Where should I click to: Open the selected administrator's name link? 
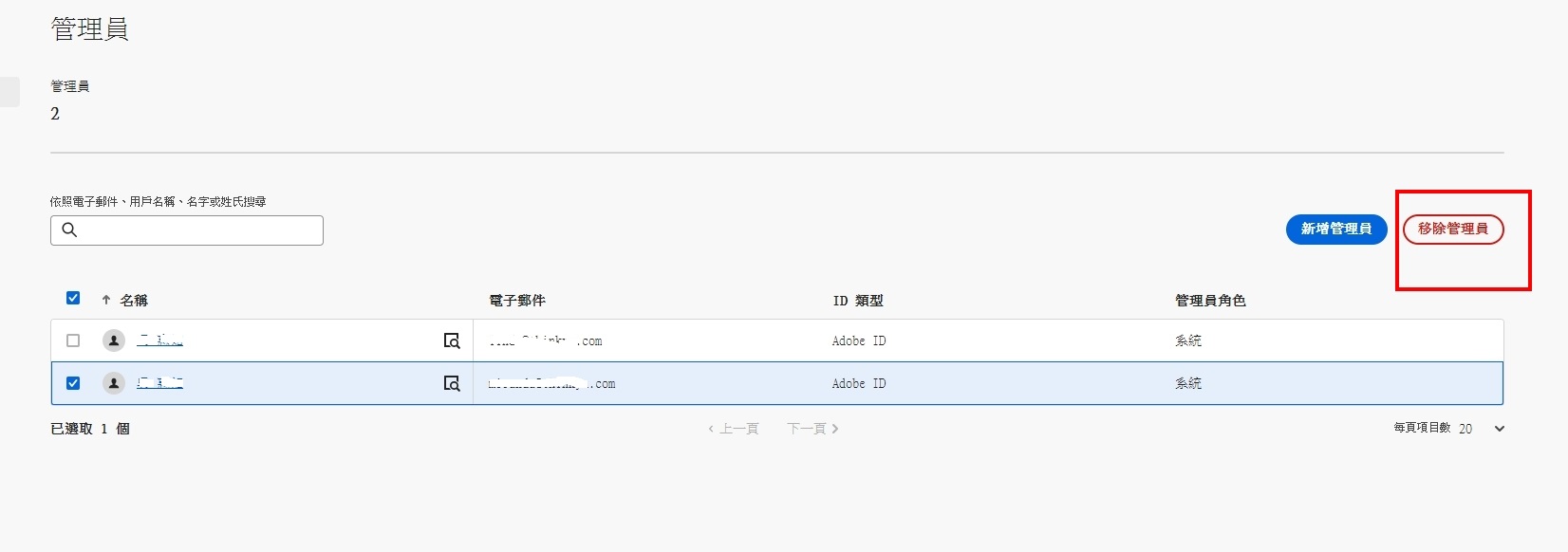click(159, 383)
